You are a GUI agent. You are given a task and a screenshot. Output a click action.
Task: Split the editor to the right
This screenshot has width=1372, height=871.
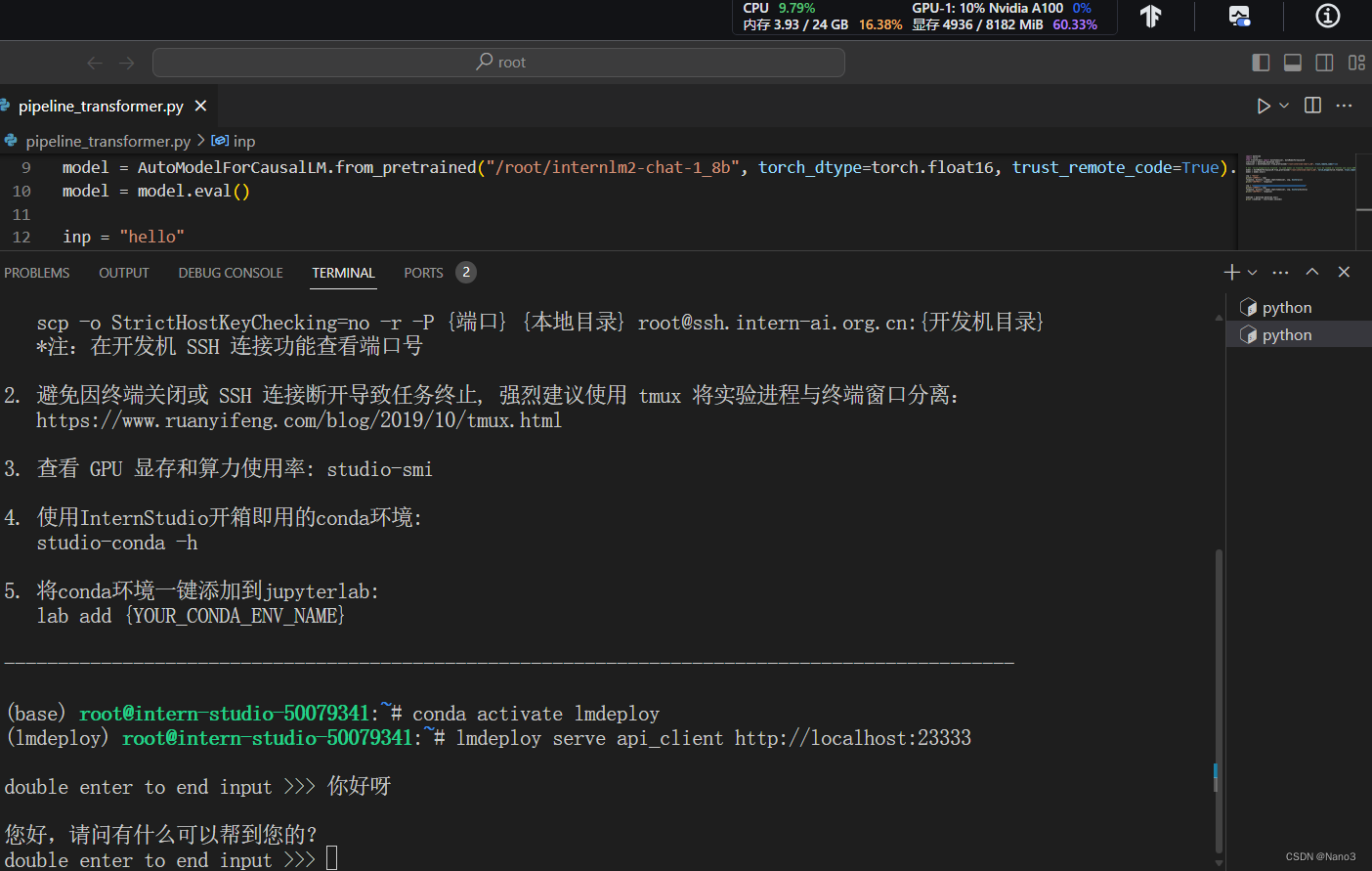pyautogui.click(x=1312, y=106)
